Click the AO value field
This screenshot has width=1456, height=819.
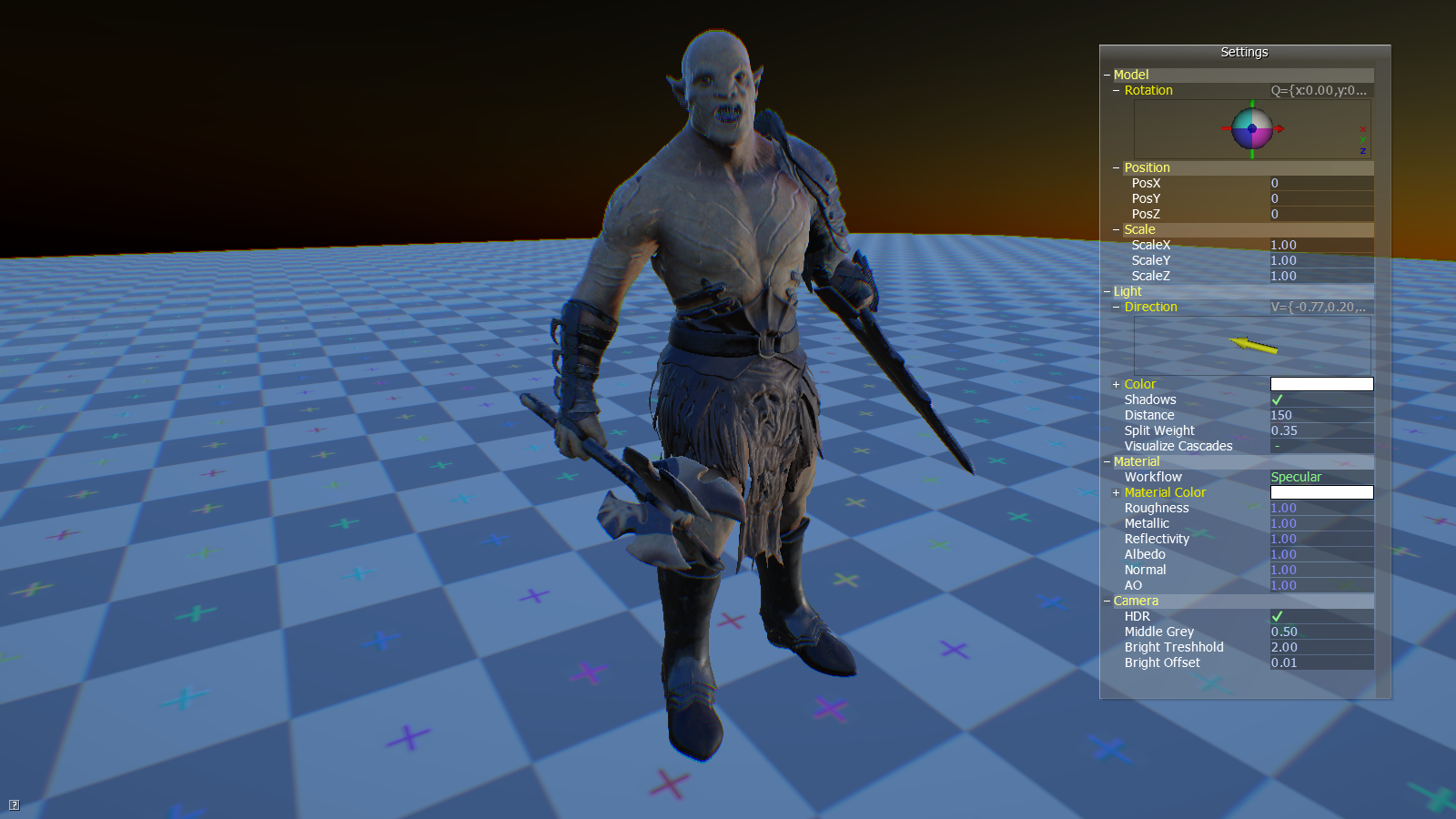1322,585
